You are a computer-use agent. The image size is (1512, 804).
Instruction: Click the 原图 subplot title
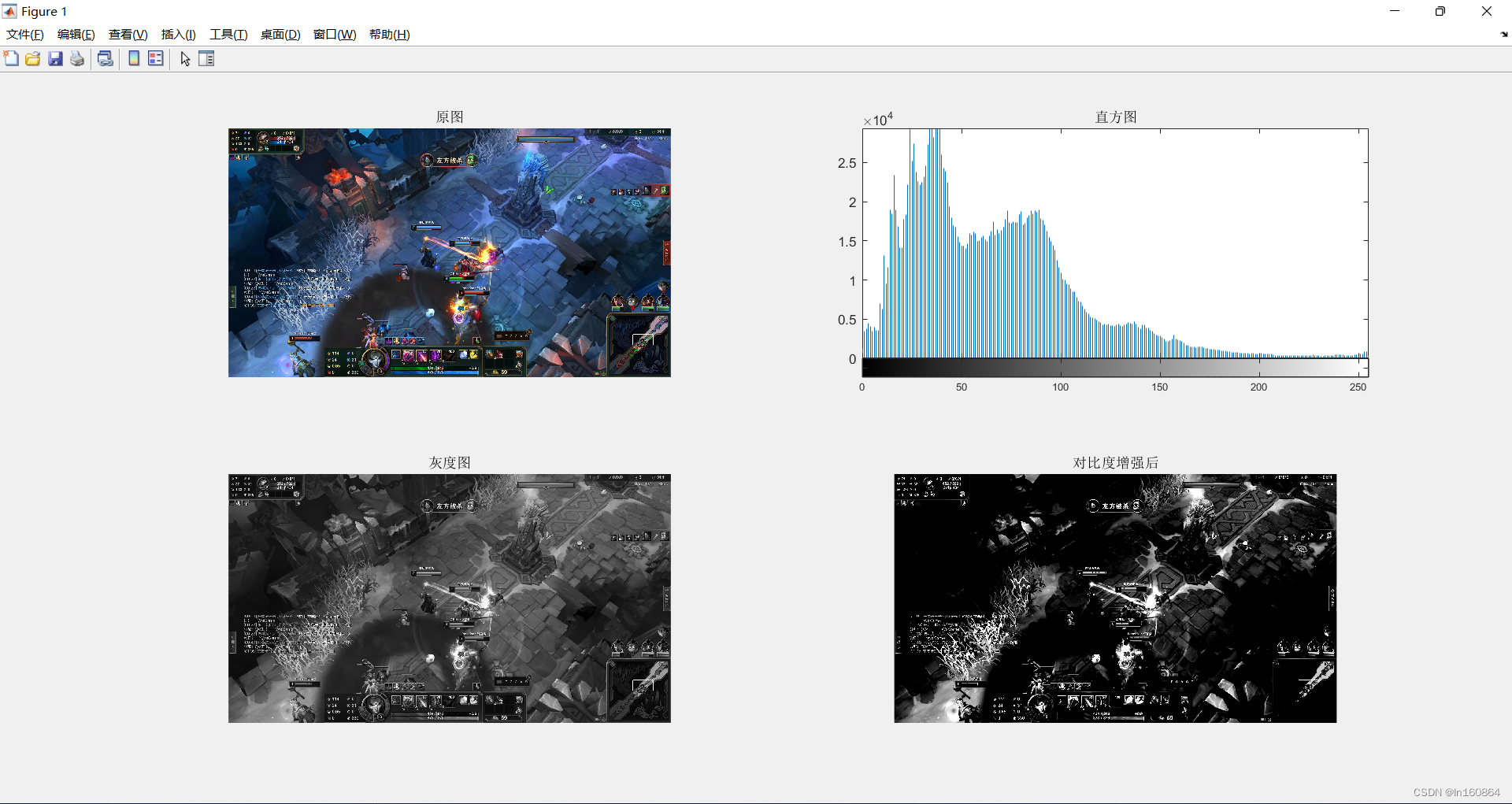(450, 117)
